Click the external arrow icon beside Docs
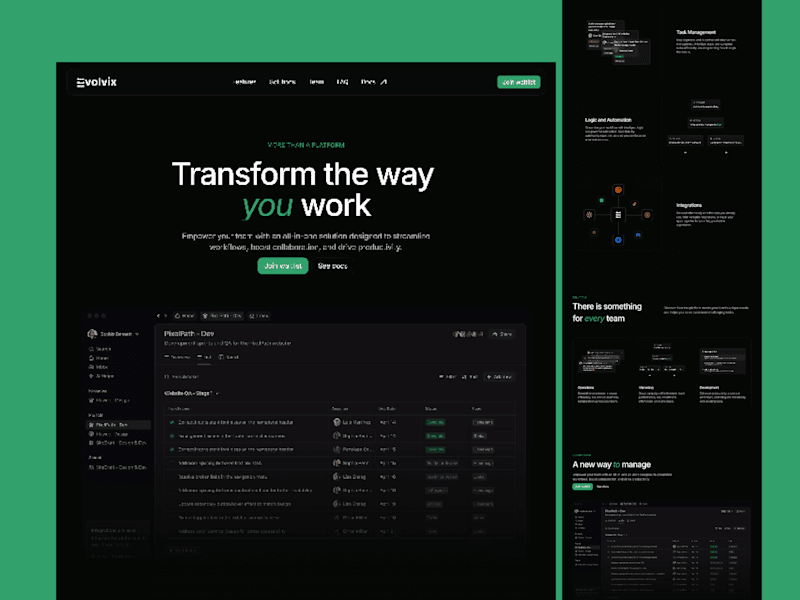Image resolution: width=800 pixels, height=600 pixels. (384, 82)
